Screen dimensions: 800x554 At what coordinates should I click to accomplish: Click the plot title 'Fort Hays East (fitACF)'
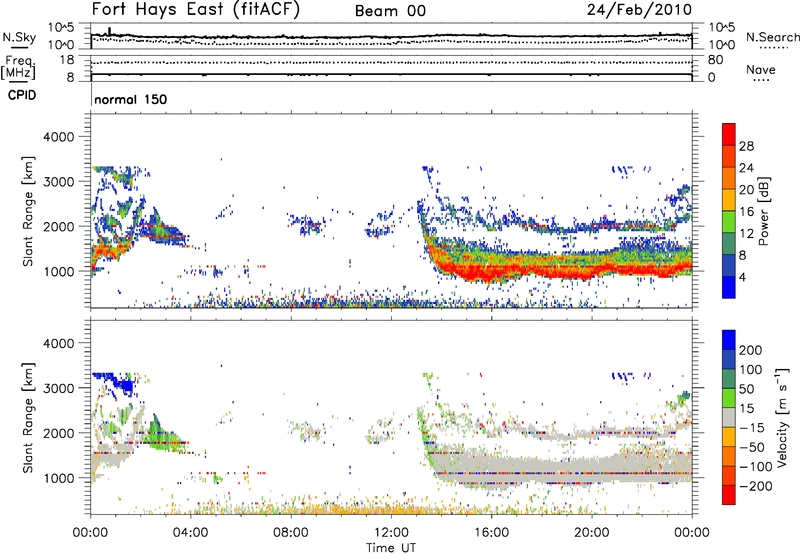195,9
